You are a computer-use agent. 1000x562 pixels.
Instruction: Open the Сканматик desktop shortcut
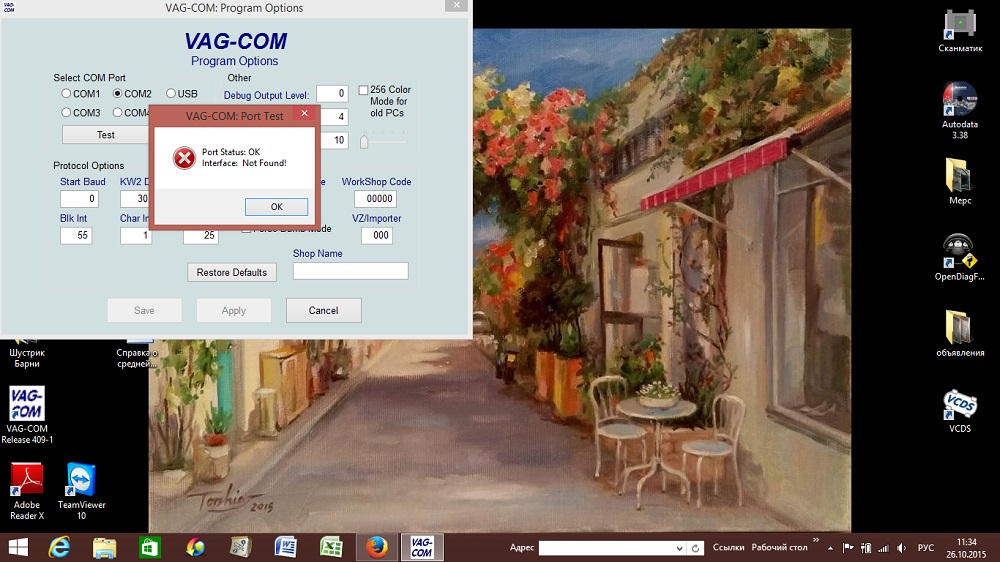pos(960,31)
